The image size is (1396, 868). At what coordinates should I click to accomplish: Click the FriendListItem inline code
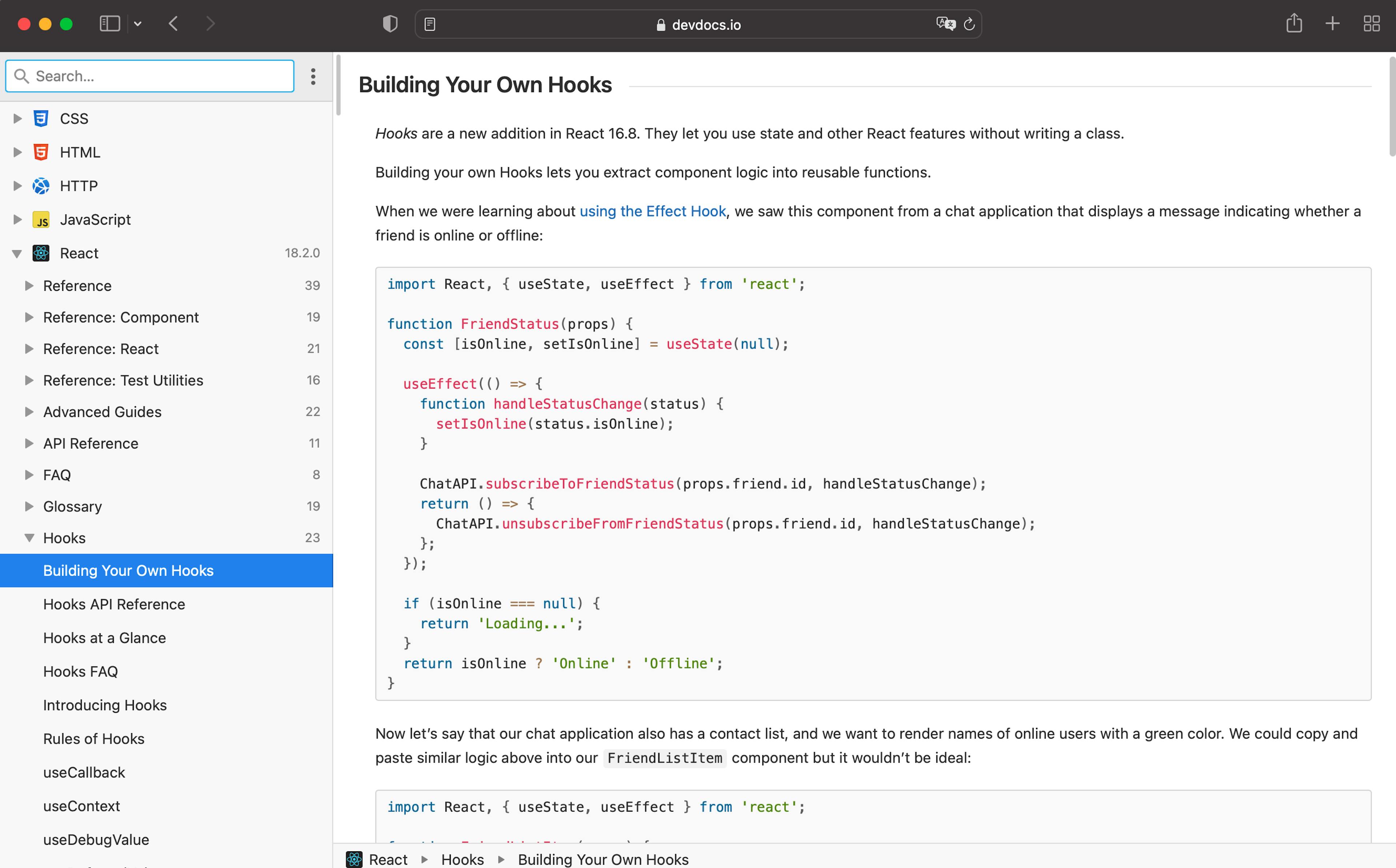click(665, 758)
